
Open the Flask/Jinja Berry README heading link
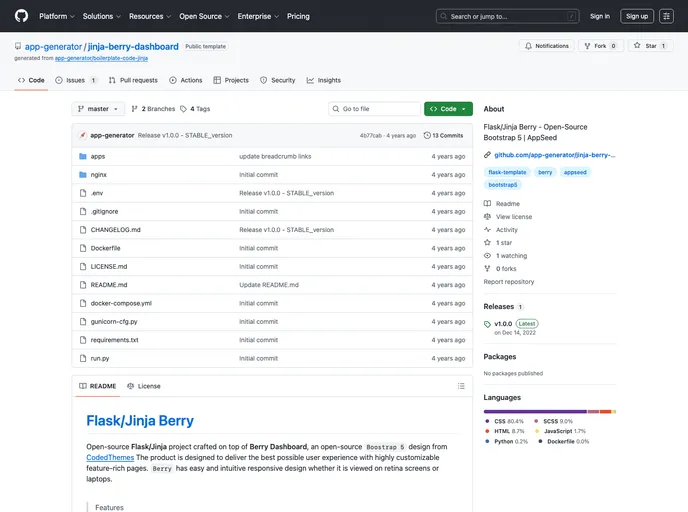click(140, 421)
